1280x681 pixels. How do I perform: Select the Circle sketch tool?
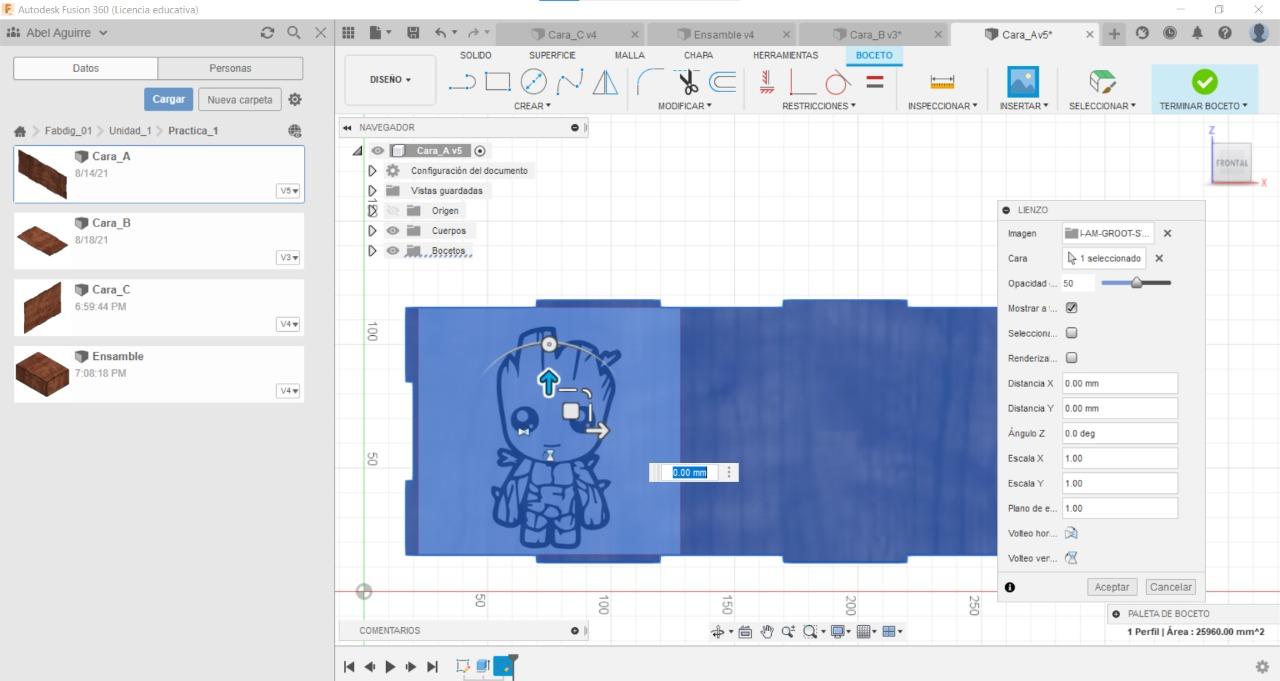coord(534,82)
